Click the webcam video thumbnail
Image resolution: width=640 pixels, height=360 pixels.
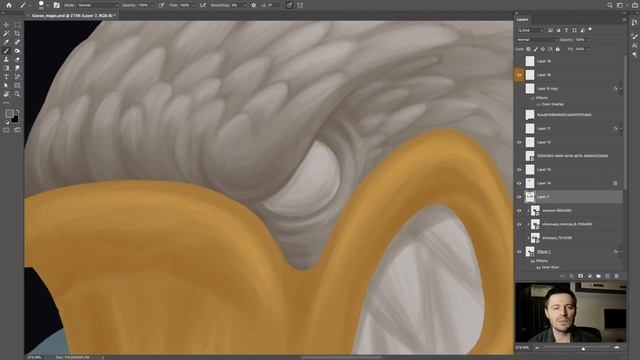point(571,312)
